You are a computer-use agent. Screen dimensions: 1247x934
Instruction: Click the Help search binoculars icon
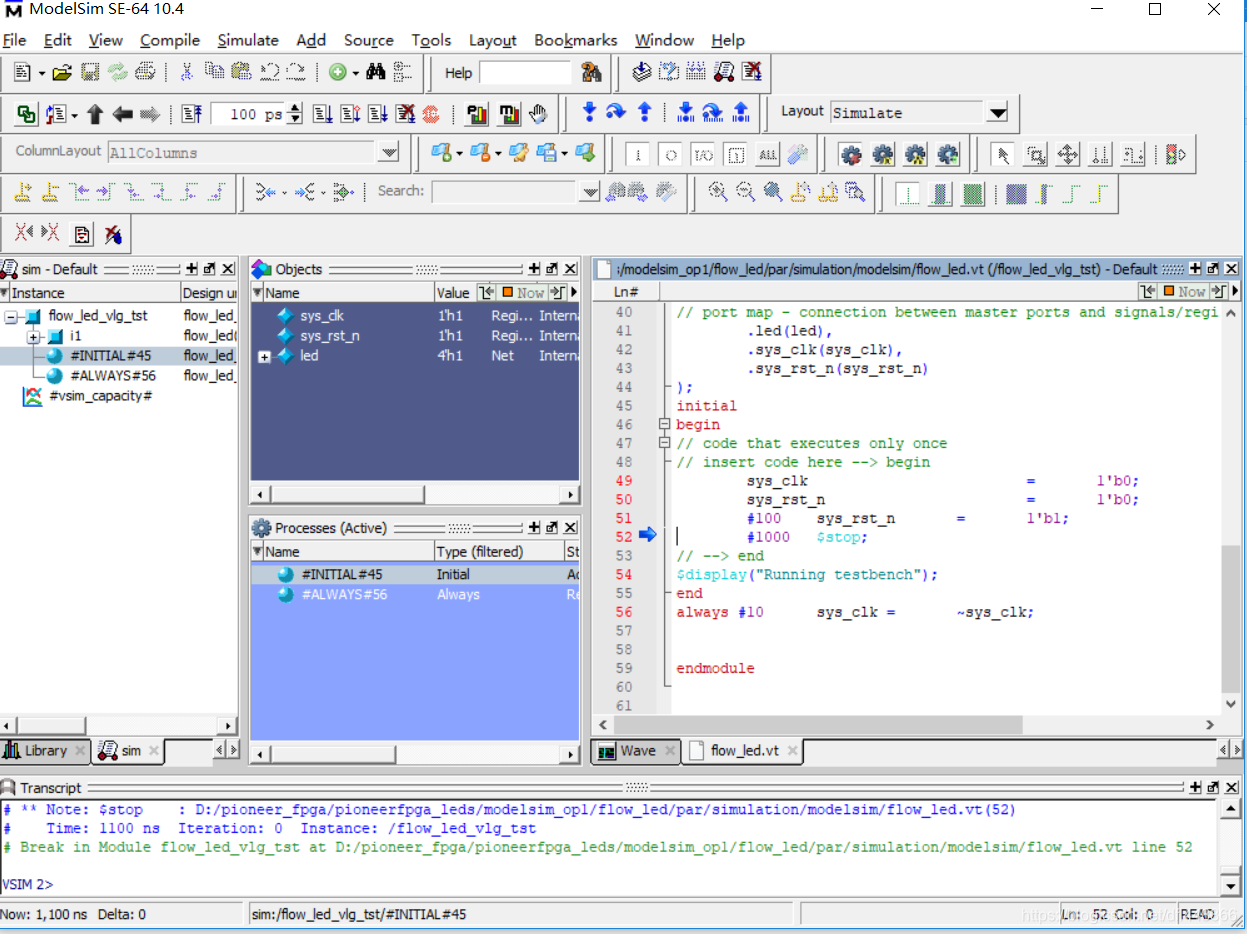[591, 72]
